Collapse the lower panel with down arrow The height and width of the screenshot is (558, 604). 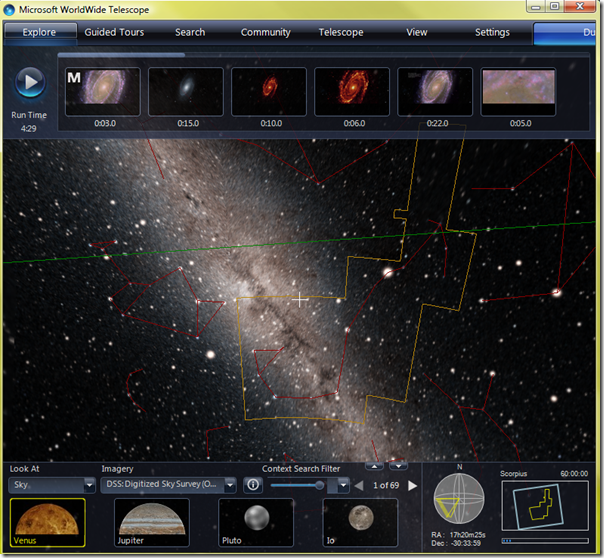[x=399, y=466]
